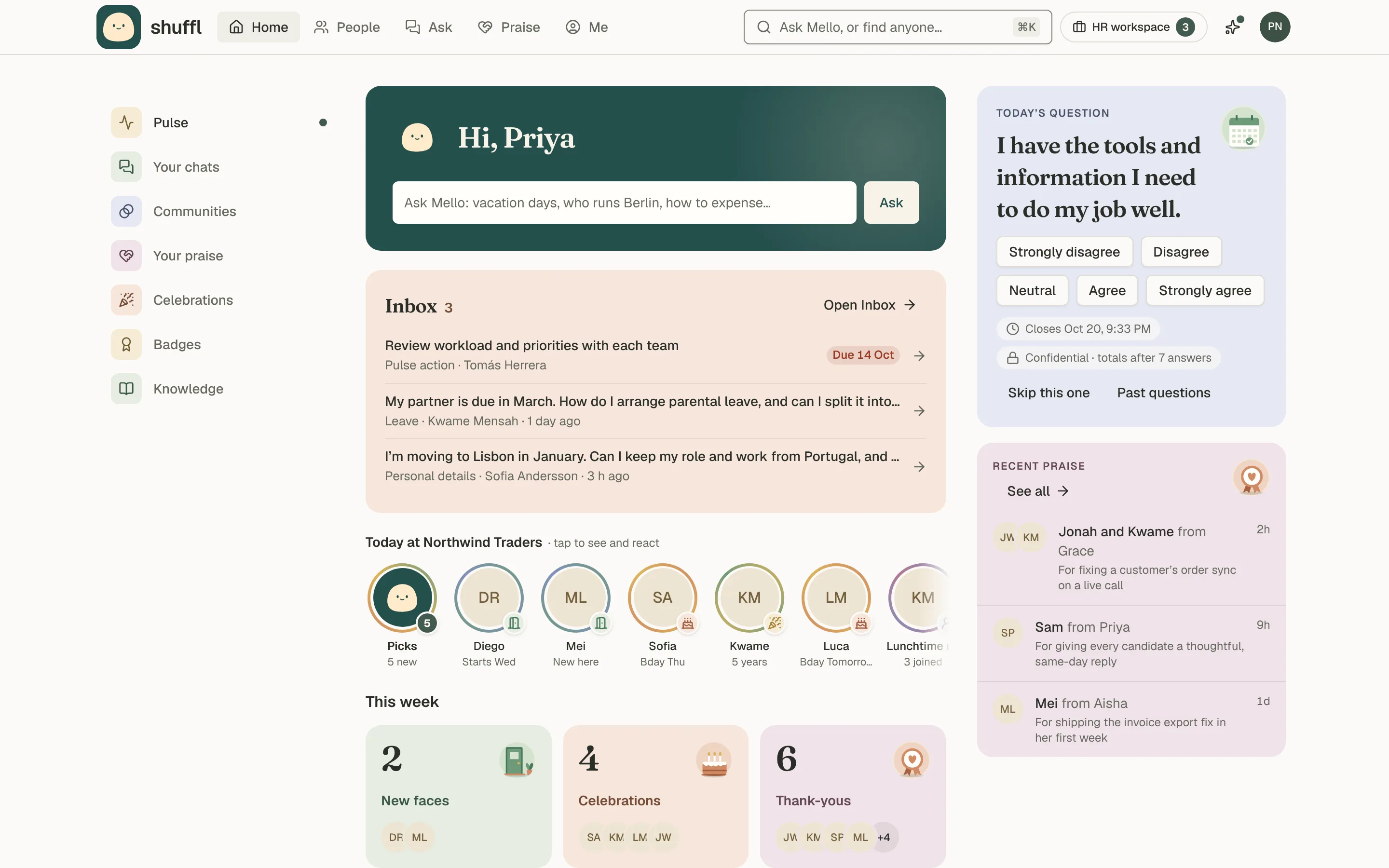Open Your chats in the sidebar
1389x868 pixels.
click(218, 167)
